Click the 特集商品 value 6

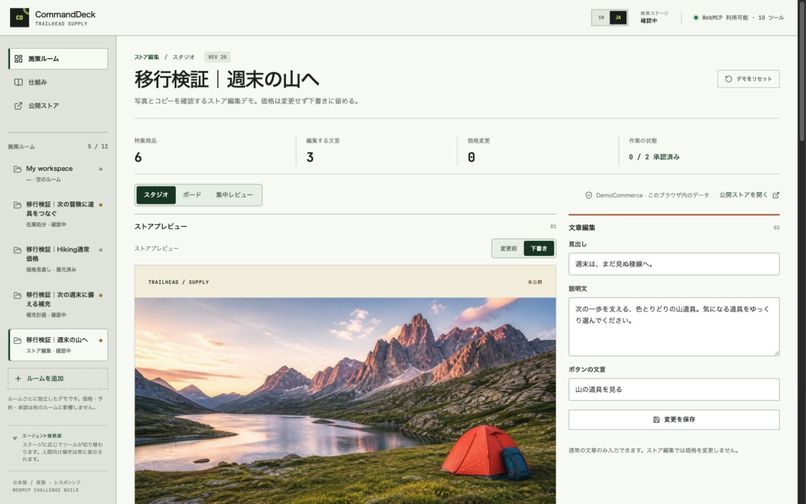click(x=138, y=157)
